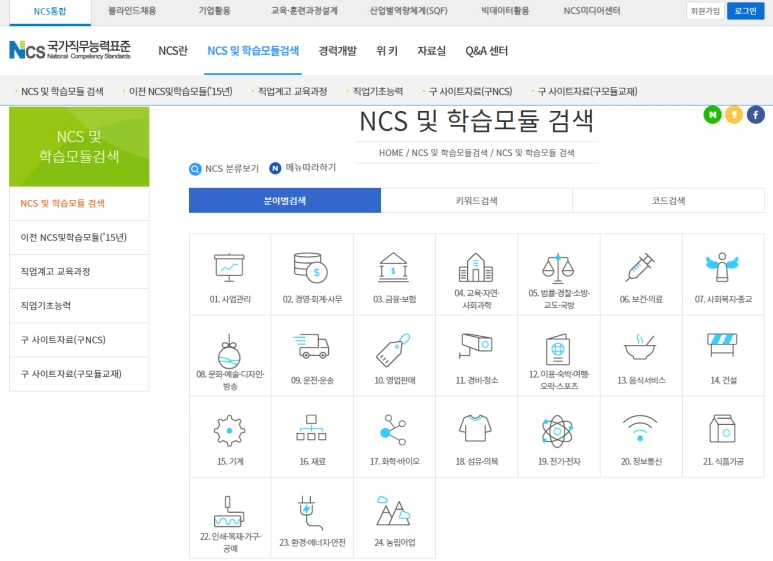Choose the 04. 교육·자연·사회과학 school icon
Viewport: 773px width, 561px height.
tap(476, 268)
